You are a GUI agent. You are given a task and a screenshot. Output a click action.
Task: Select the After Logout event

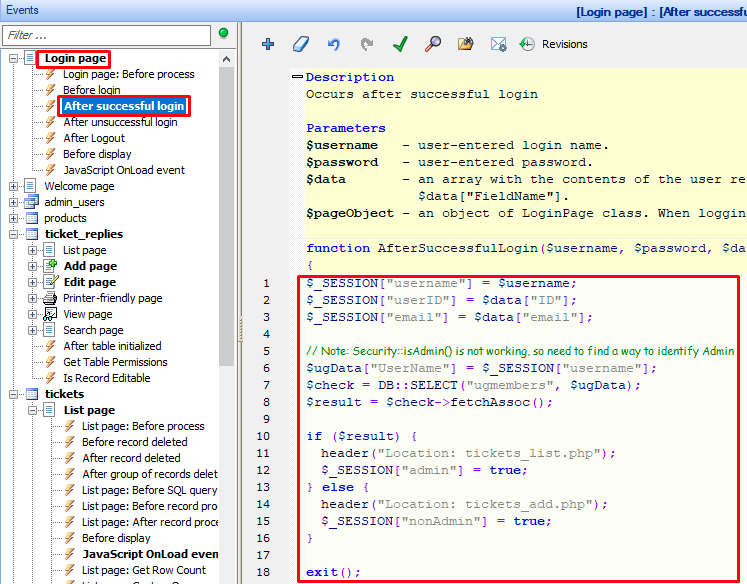click(94, 138)
